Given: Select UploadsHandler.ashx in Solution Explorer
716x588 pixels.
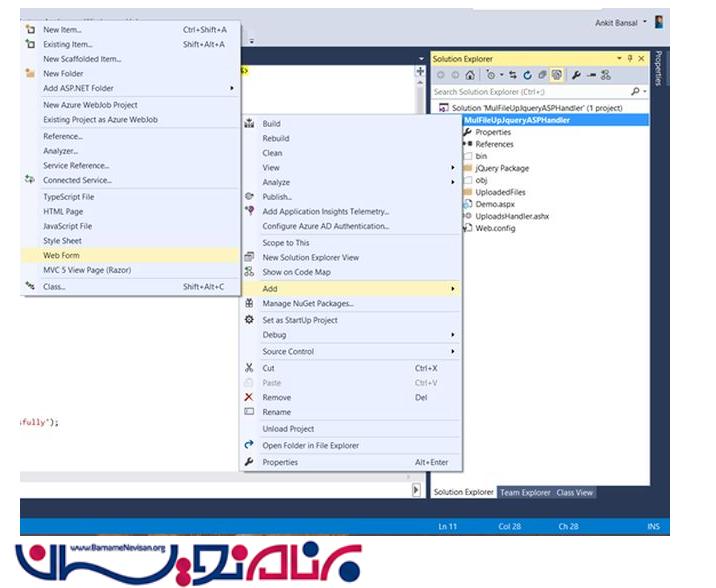Looking at the screenshot, I should tap(511, 216).
